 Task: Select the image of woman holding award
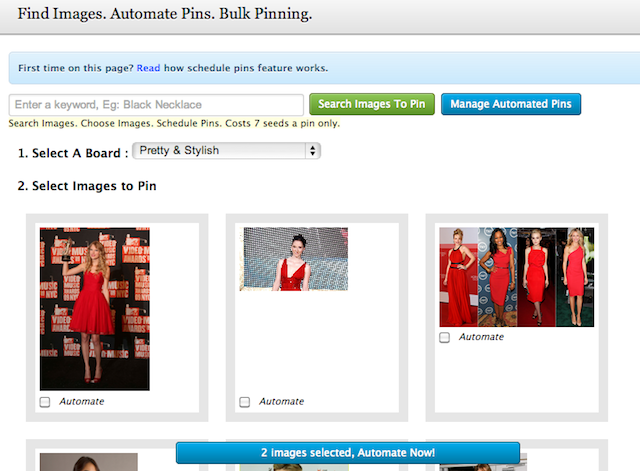(x=94, y=308)
